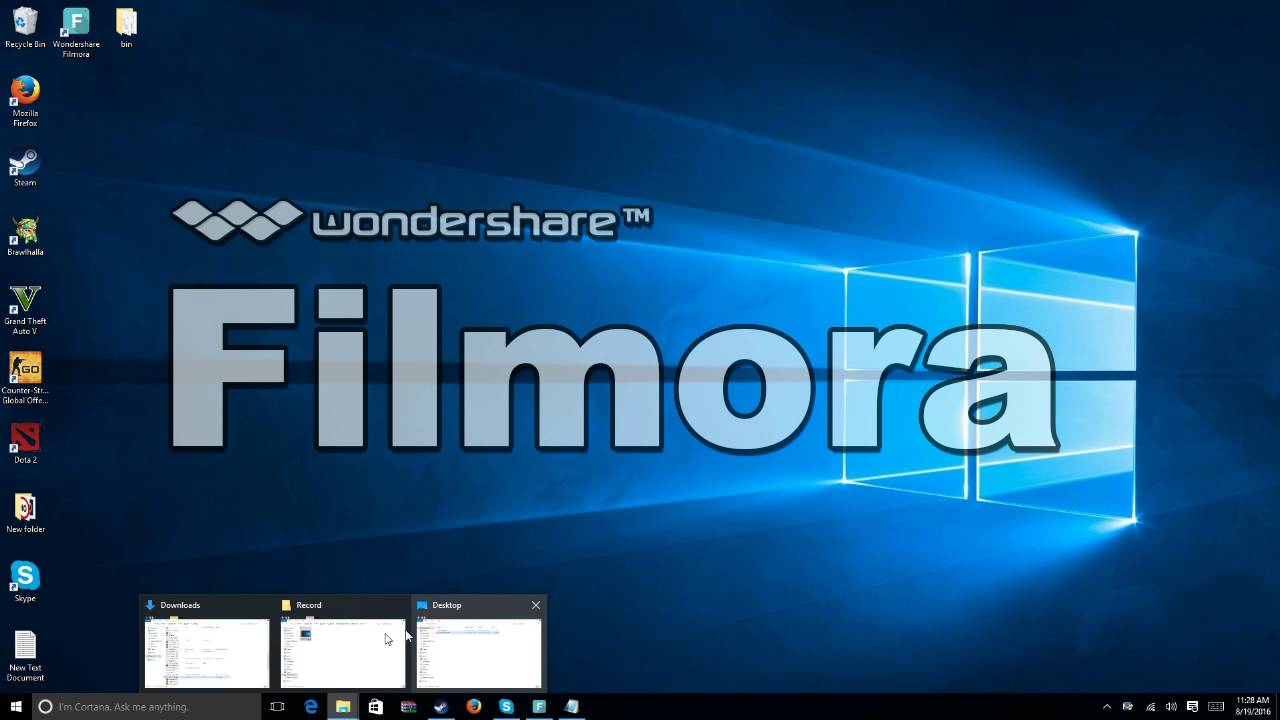Select the Skype desktop shortcut
This screenshot has height=720, width=1280.
point(25,582)
